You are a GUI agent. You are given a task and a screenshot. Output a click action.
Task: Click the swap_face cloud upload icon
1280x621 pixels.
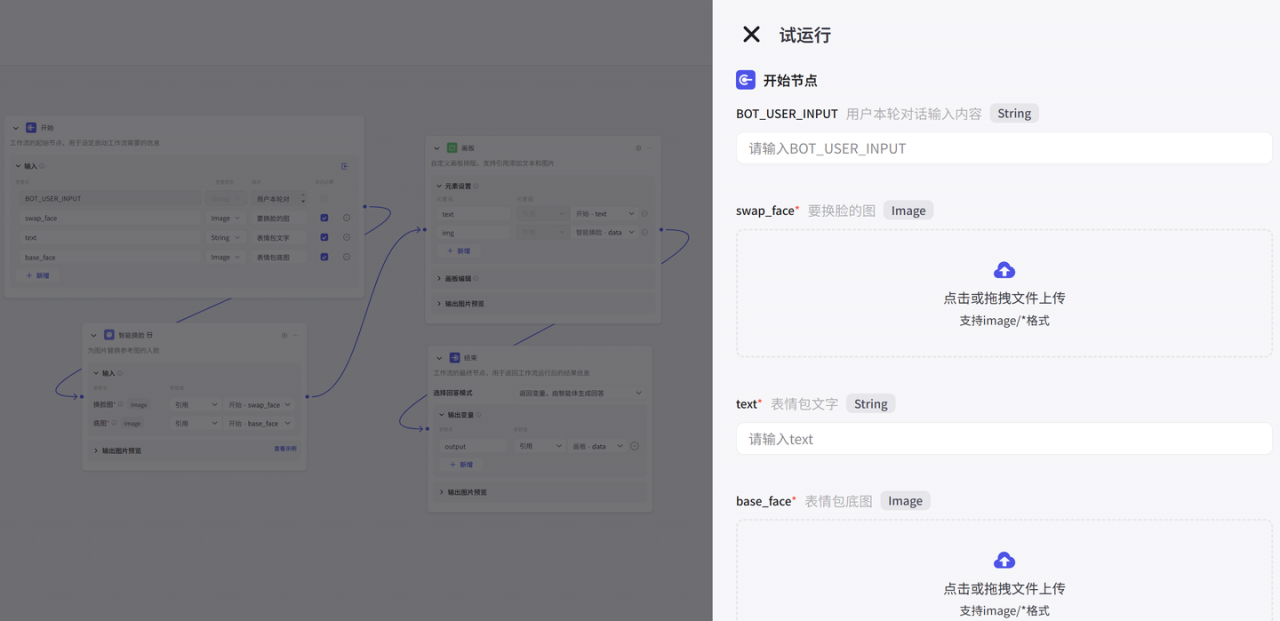[x=1004, y=270]
